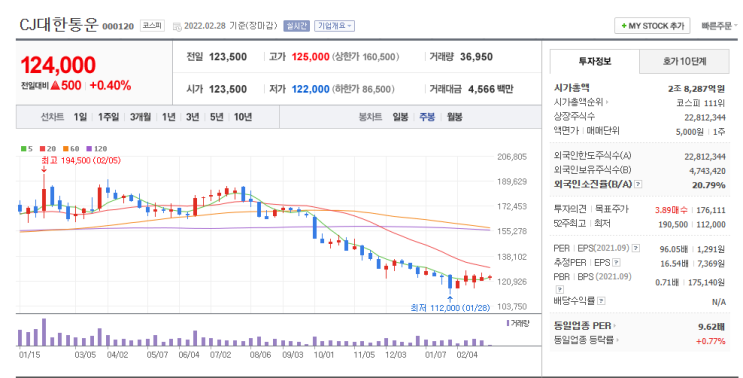Select the 3개월 line chart period

tap(140, 117)
